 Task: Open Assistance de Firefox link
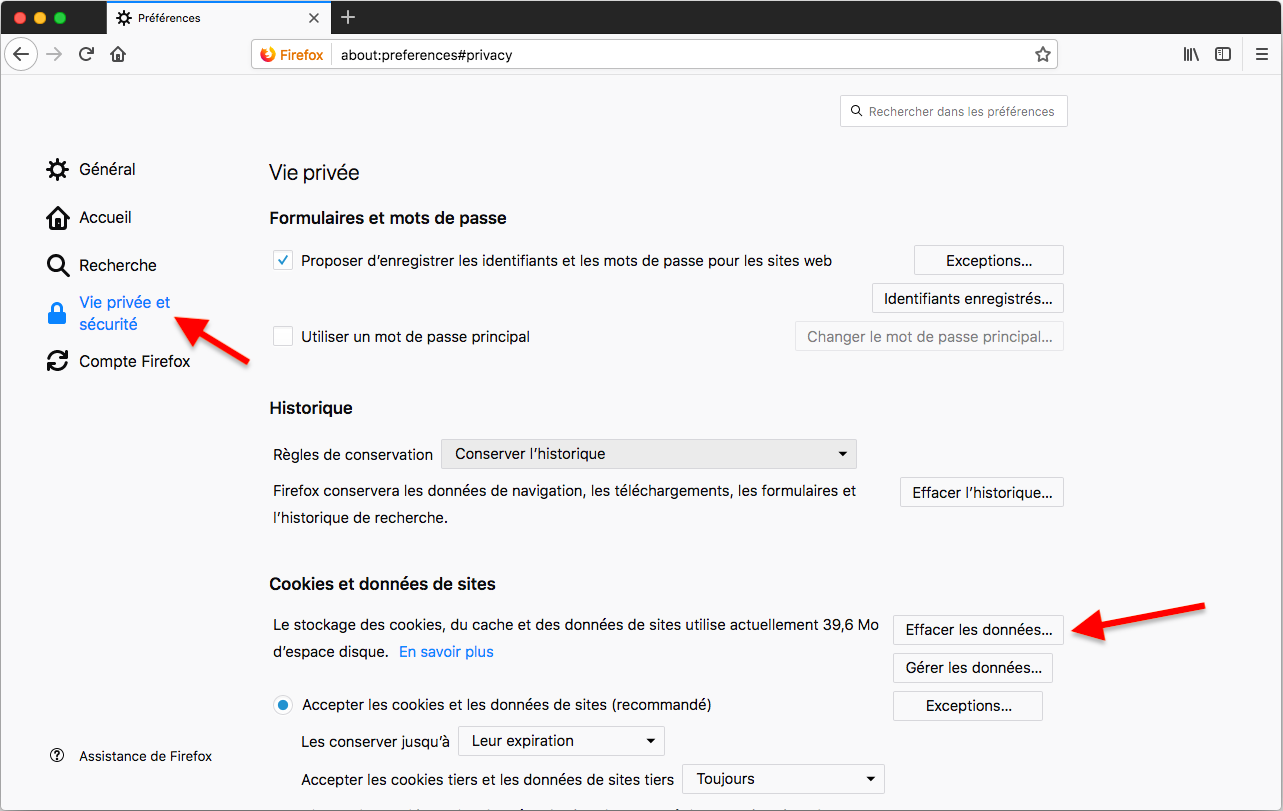tap(146, 756)
